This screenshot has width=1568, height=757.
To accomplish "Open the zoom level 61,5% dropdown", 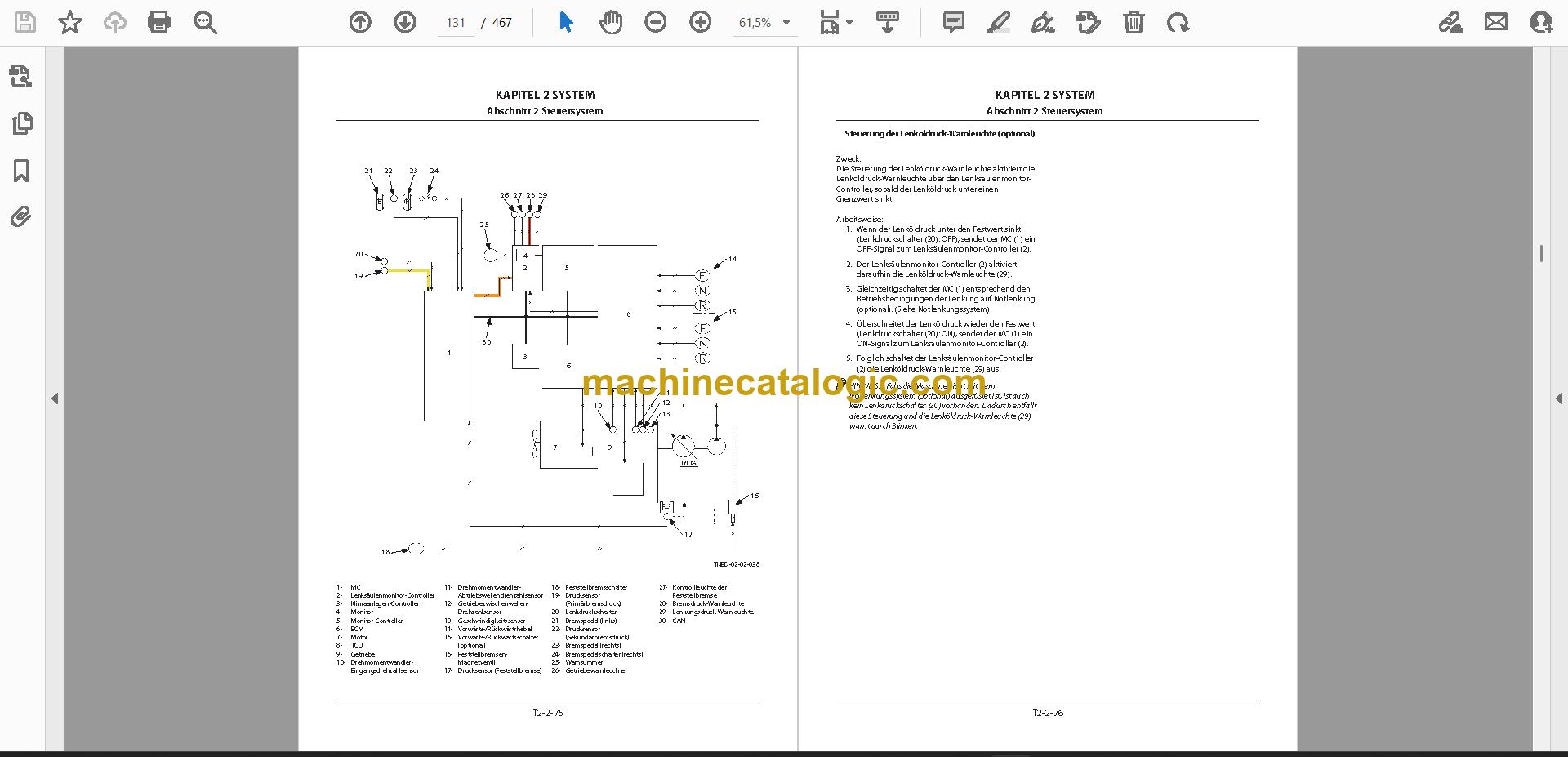I will point(764,23).
